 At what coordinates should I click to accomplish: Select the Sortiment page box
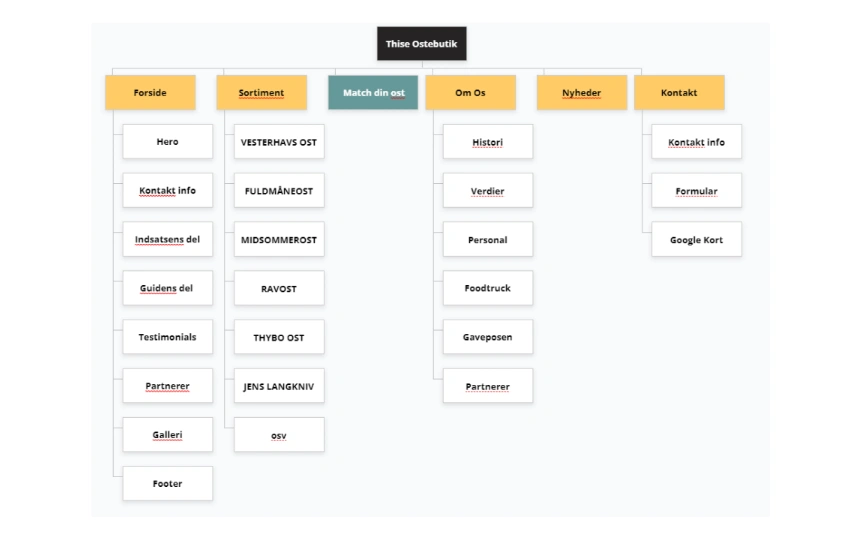[x=262, y=92]
